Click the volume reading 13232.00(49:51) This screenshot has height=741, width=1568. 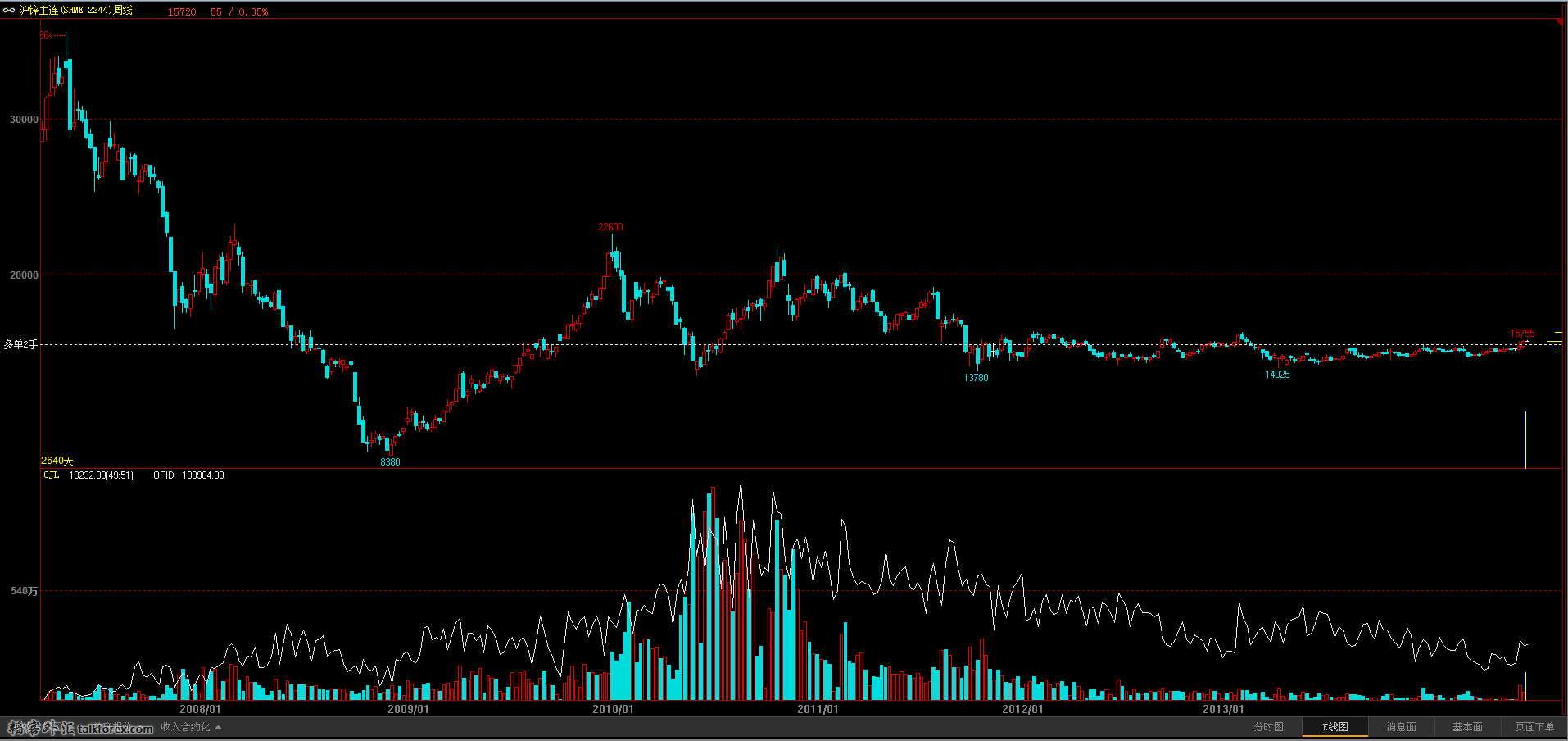coord(101,475)
